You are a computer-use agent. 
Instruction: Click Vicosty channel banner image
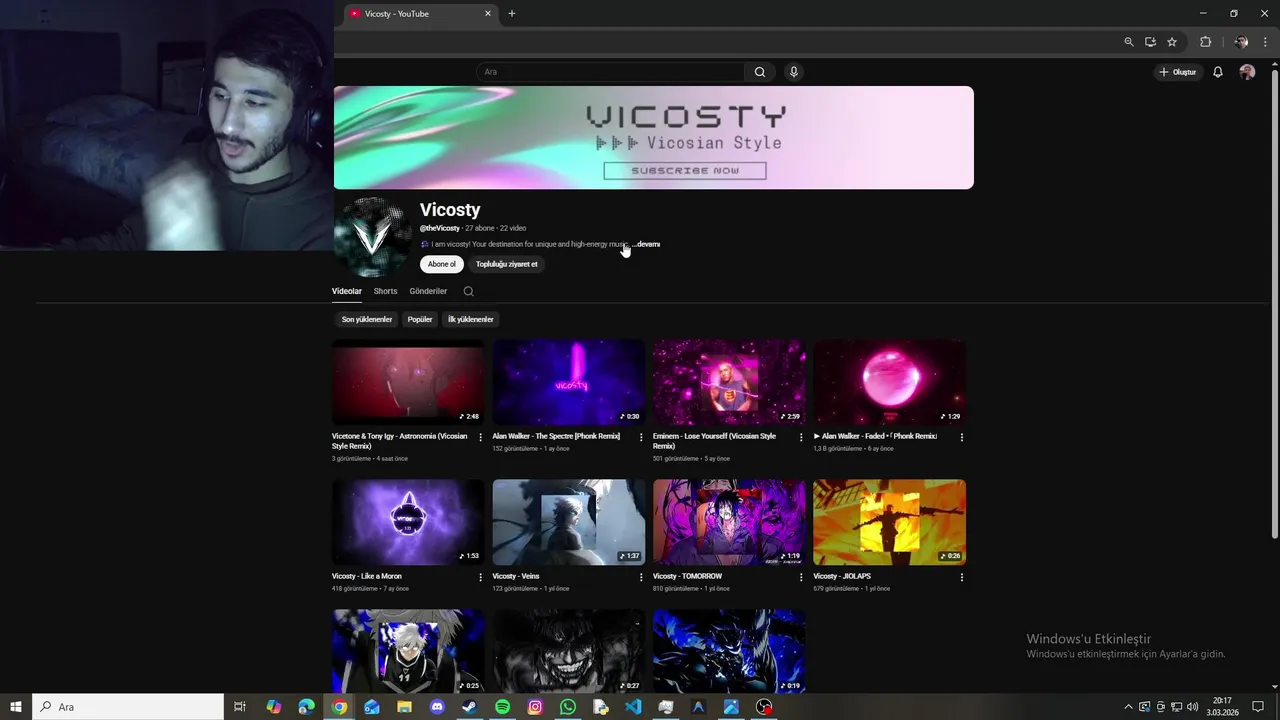(653, 137)
